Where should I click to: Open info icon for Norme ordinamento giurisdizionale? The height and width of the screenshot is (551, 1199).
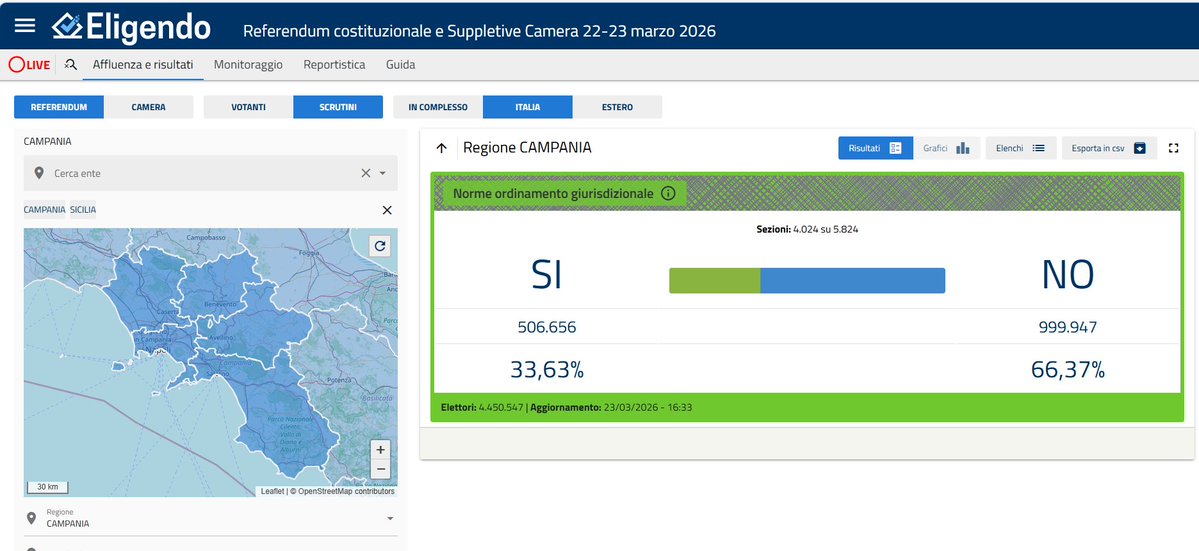(668, 194)
